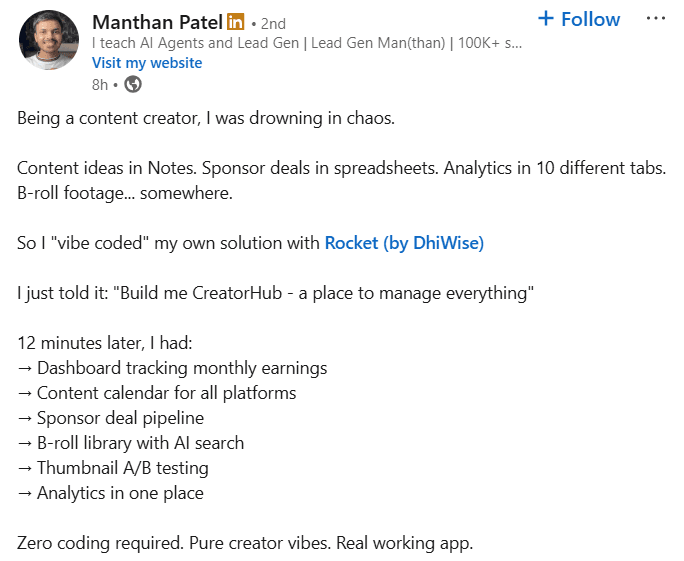Image resolution: width=684 pixels, height=561 pixels.
Task: Open the 'I teach AI Agents' headline
Action: click(307, 43)
